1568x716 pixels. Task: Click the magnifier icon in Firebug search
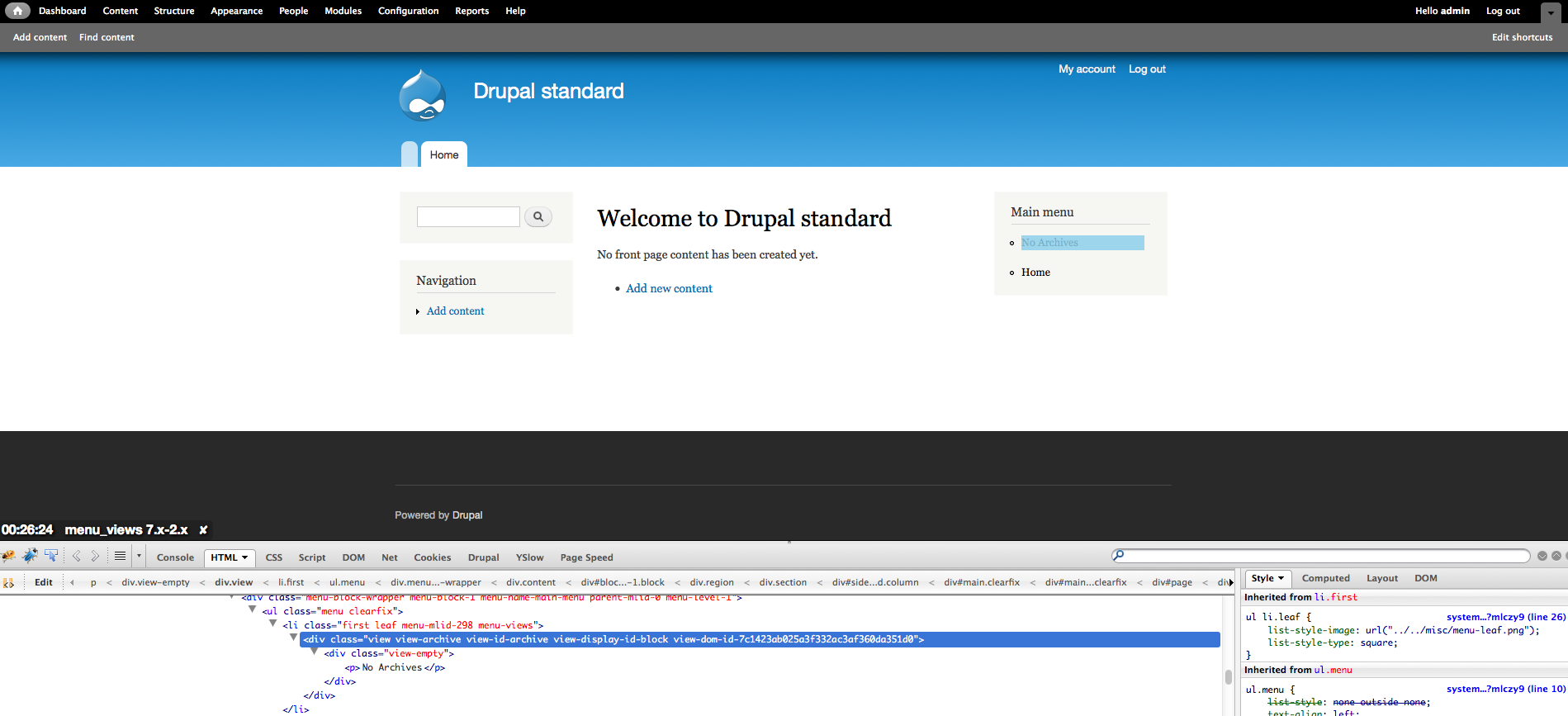[x=1118, y=556]
